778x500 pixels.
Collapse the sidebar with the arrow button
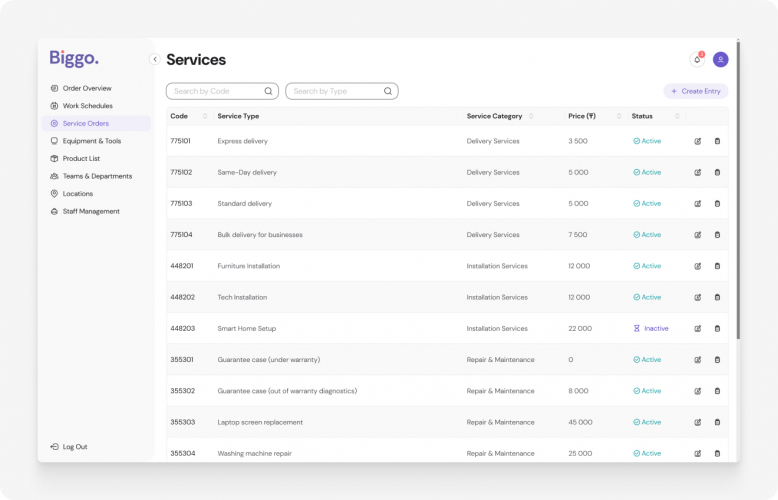(155, 60)
